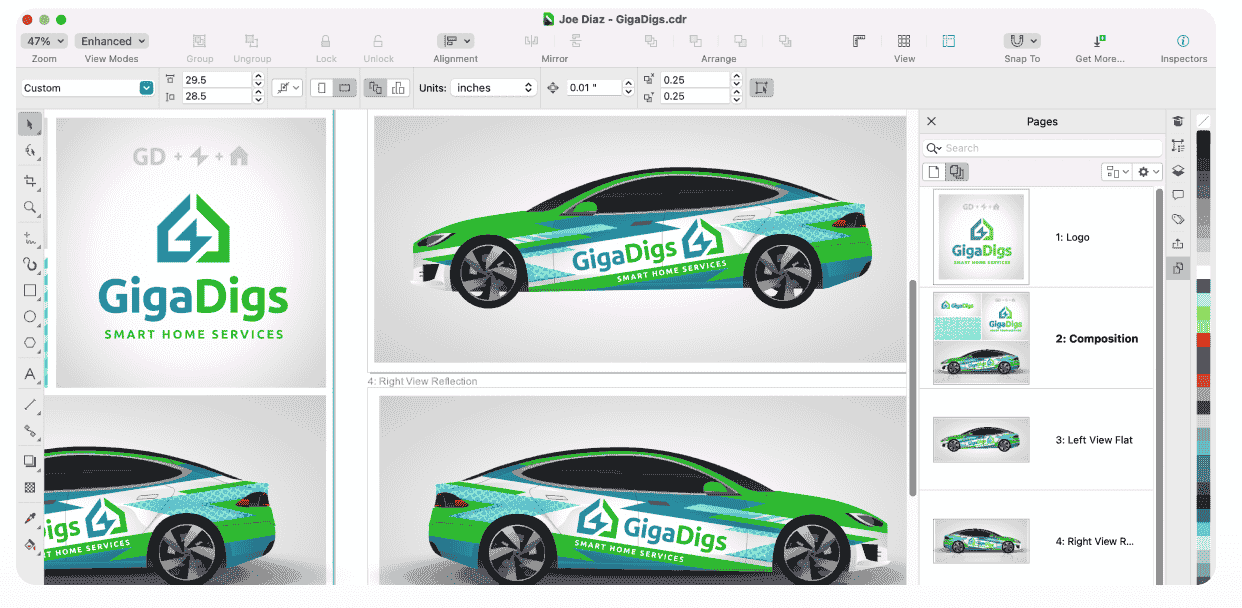This screenshot has height=608, width=1242.
Task: Select the Connector tool
Action: (30, 430)
